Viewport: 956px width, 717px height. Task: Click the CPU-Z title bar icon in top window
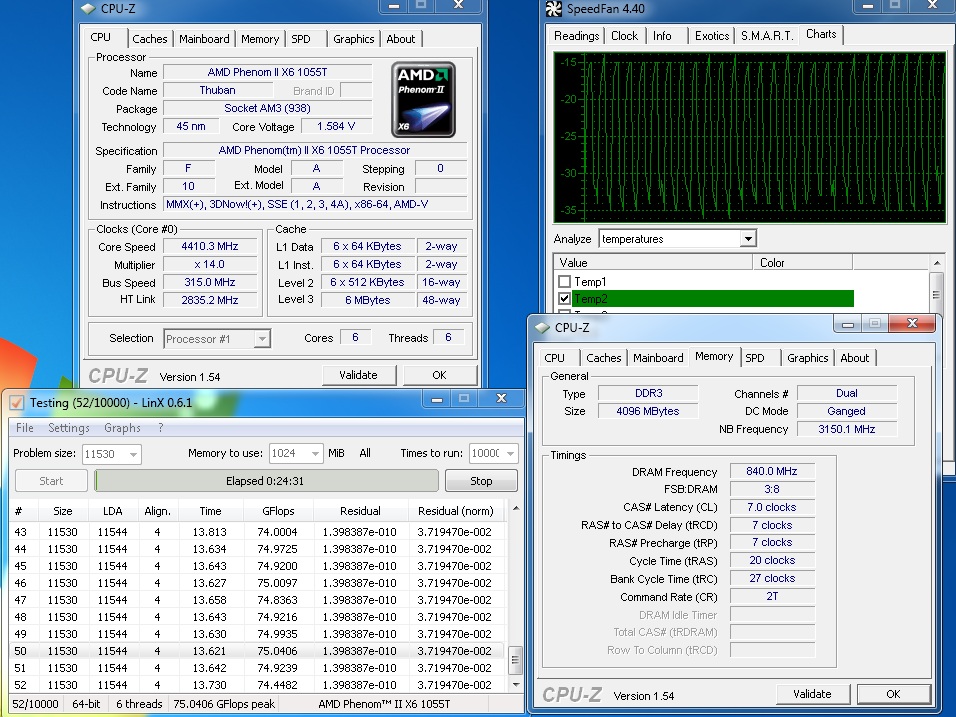point(89,9)
